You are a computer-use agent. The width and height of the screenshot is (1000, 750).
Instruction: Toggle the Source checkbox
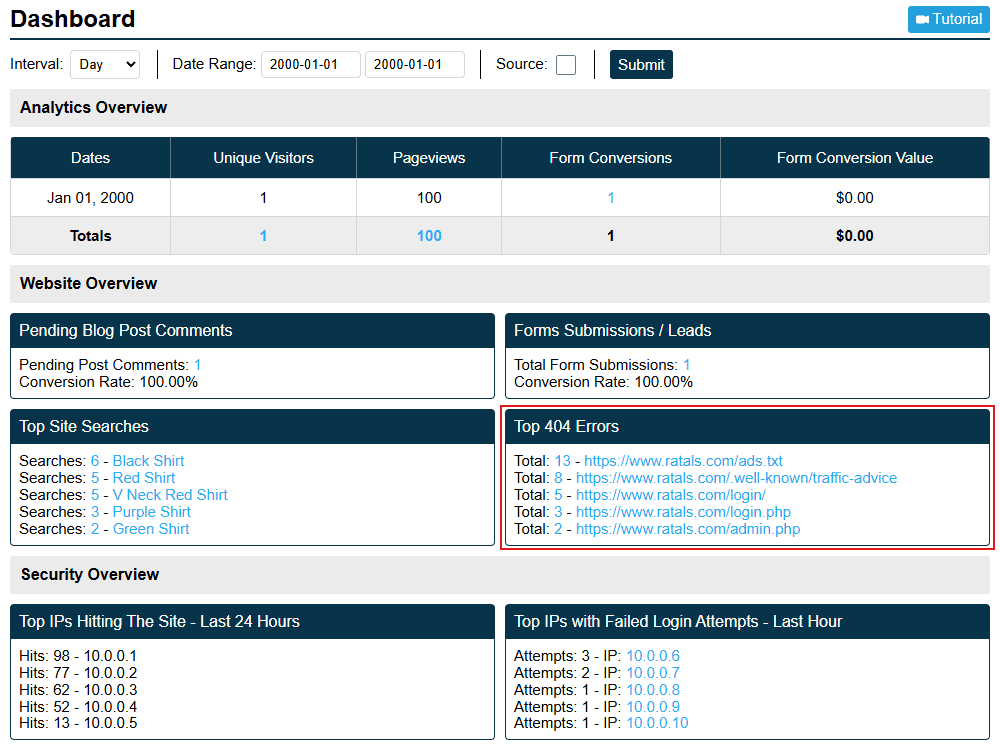pos(566,64)
